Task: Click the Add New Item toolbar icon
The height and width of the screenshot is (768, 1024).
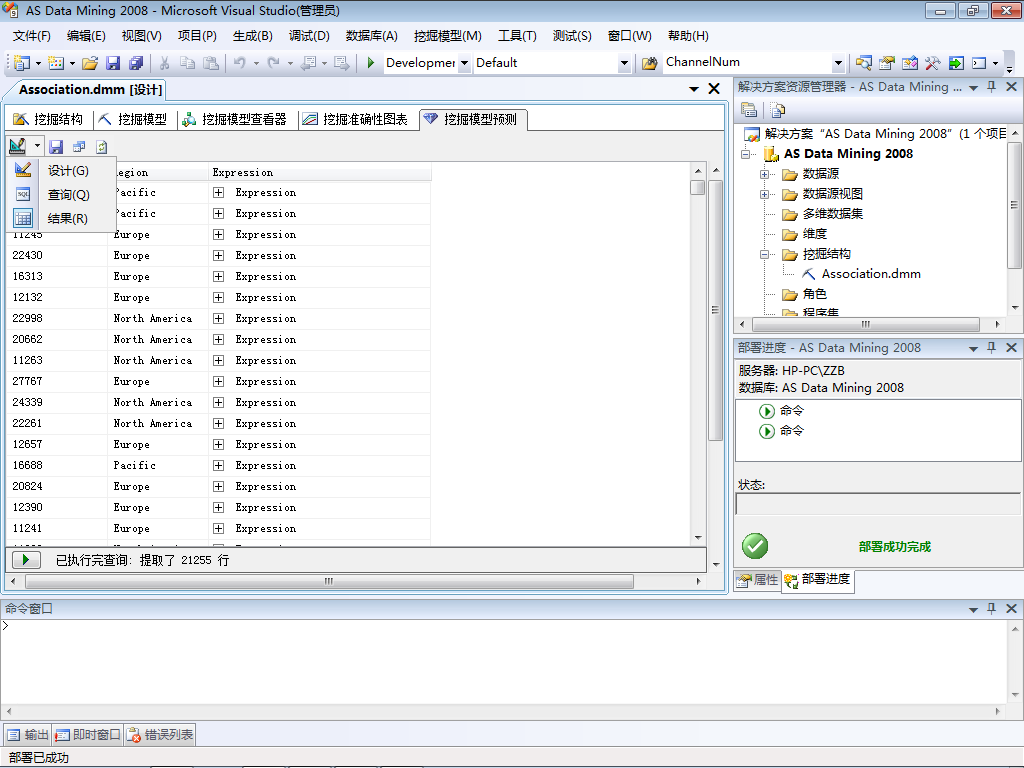Action: click(x=56, y=63)
